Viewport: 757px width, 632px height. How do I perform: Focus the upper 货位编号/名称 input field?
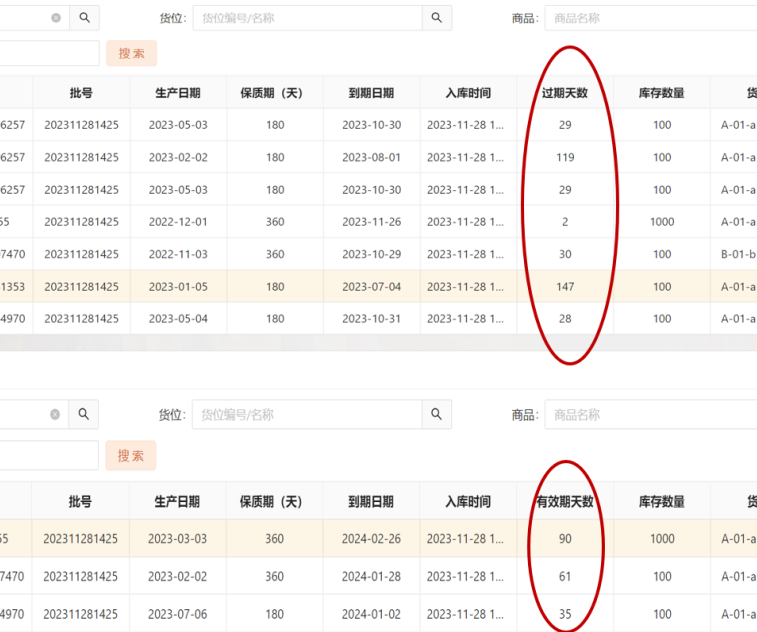[308, 18]
